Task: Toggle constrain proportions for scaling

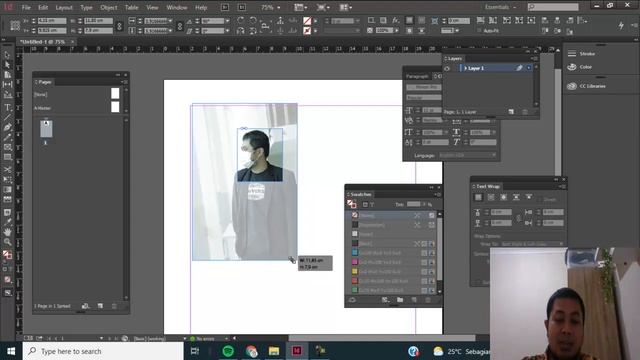Action: 180,26
